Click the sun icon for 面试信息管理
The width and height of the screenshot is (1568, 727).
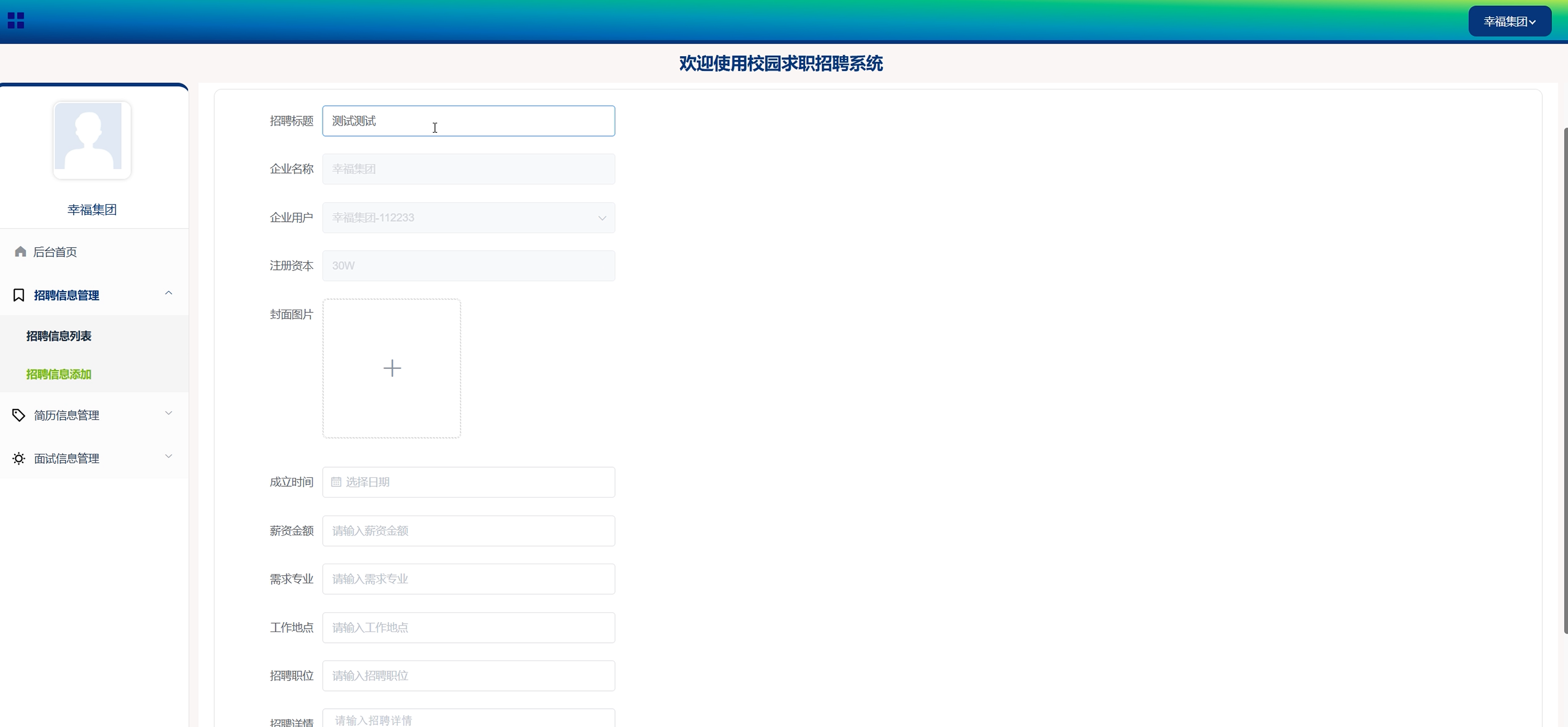pyautogui.click(x=19, y=458)
